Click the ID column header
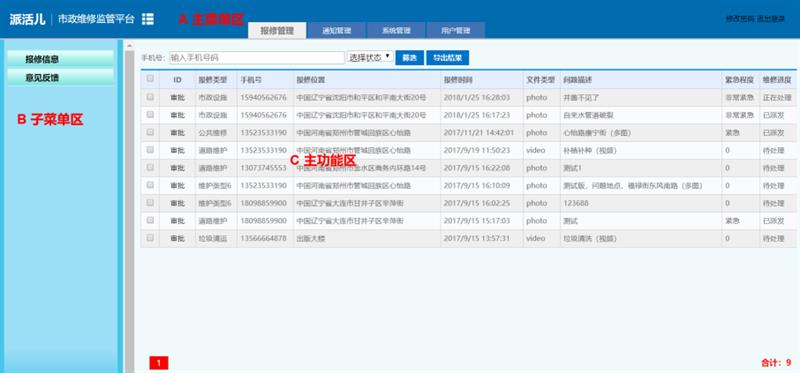 tap(178, 80)
